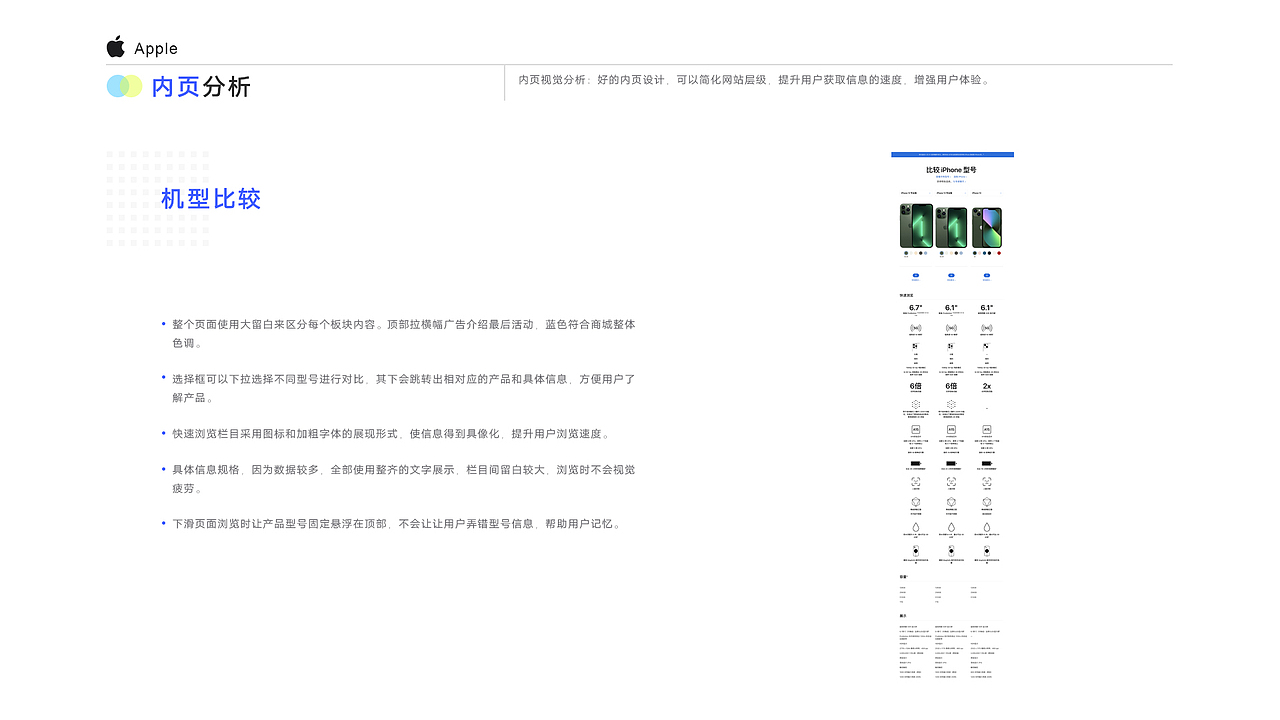Click the camera system icon in first column
This screenshot has height=720, width=1280.
(915, 346)
